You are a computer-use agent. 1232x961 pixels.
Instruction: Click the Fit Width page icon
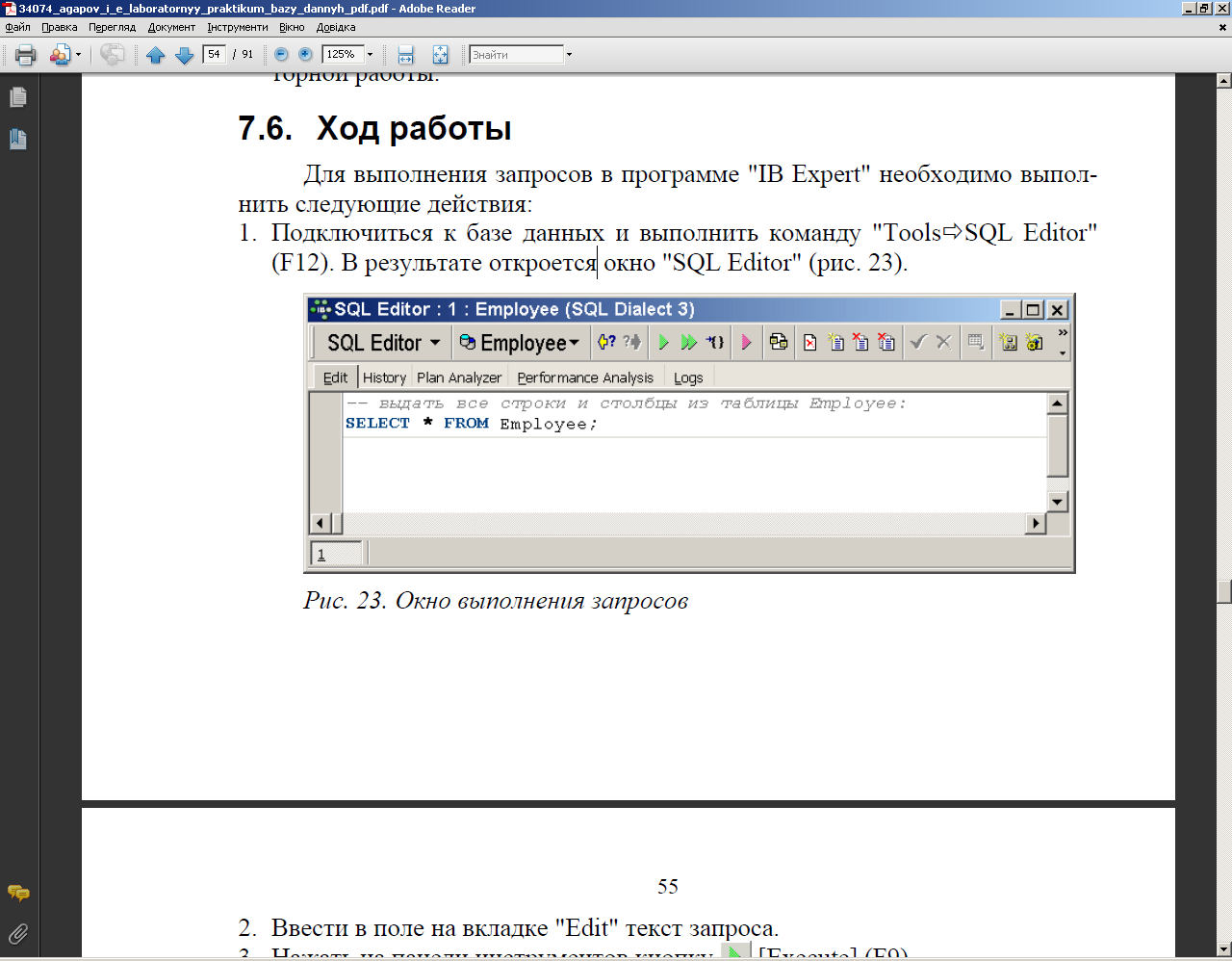[406, 55]
